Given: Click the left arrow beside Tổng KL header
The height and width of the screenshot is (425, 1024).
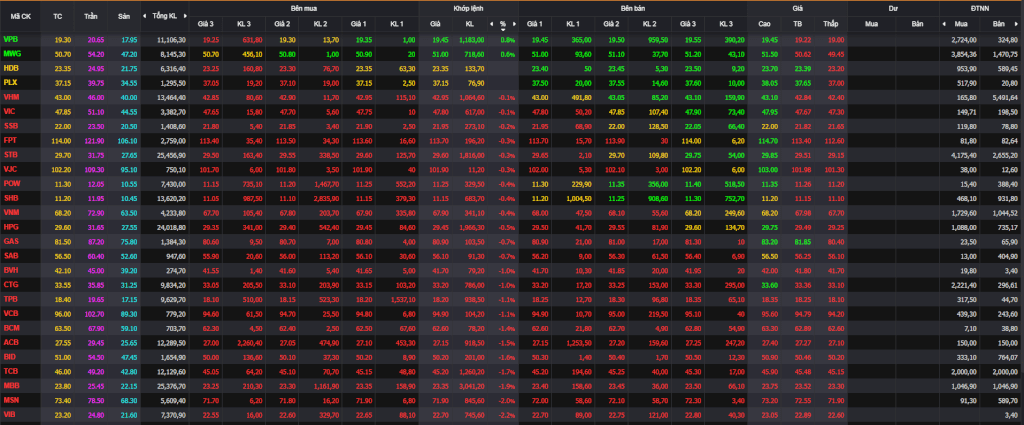Looking at the screenshot, I should pos(146,15).
